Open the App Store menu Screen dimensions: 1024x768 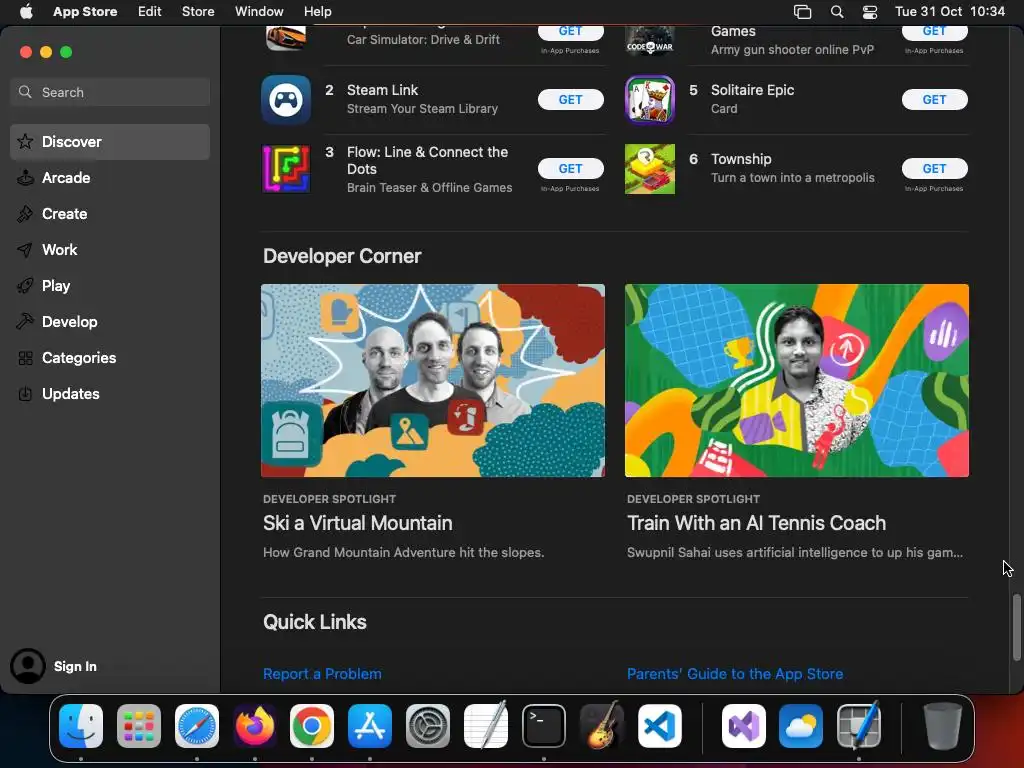tap(85, 12)
